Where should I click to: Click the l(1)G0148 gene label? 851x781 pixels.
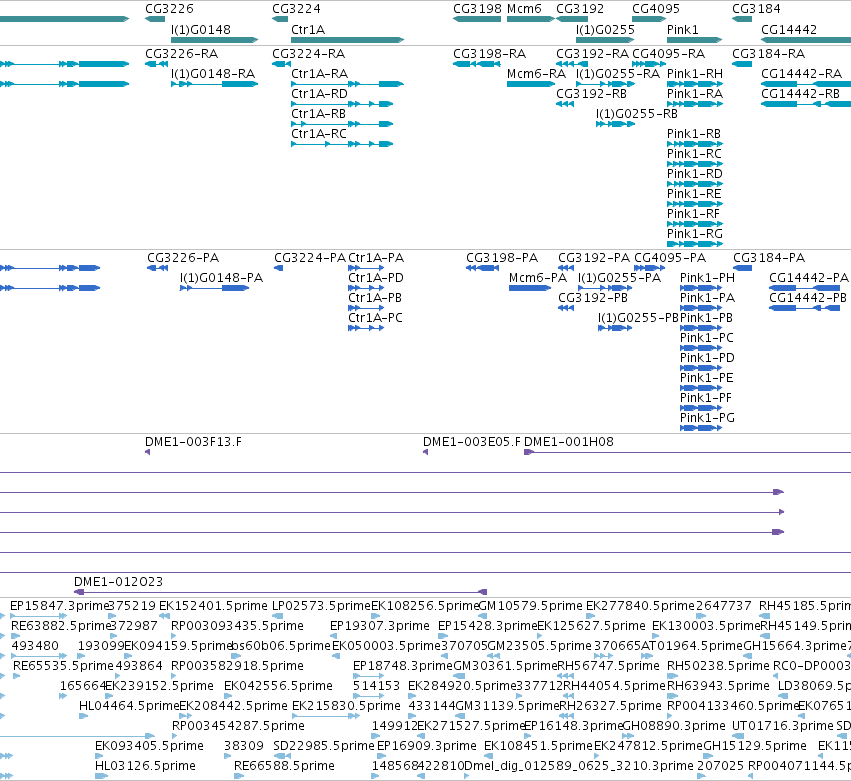(201, 29)
